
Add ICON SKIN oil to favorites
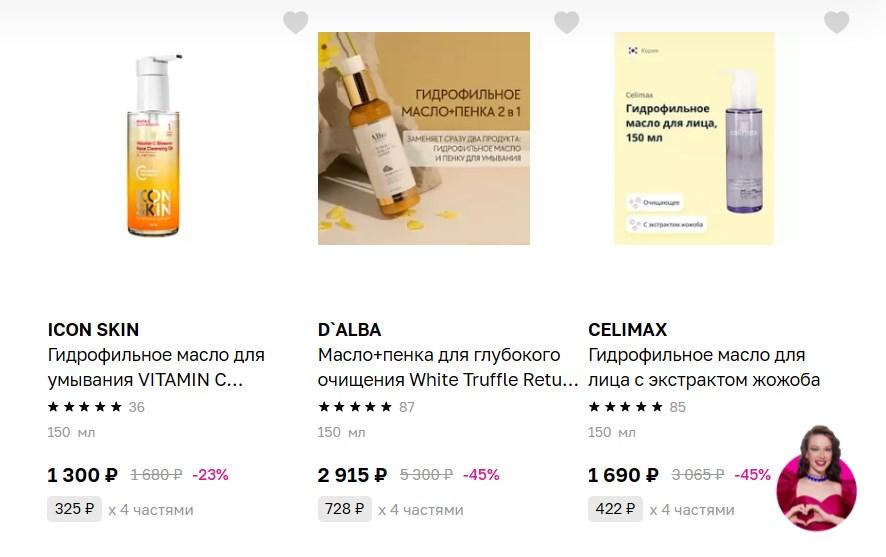[x=295, y=22]
